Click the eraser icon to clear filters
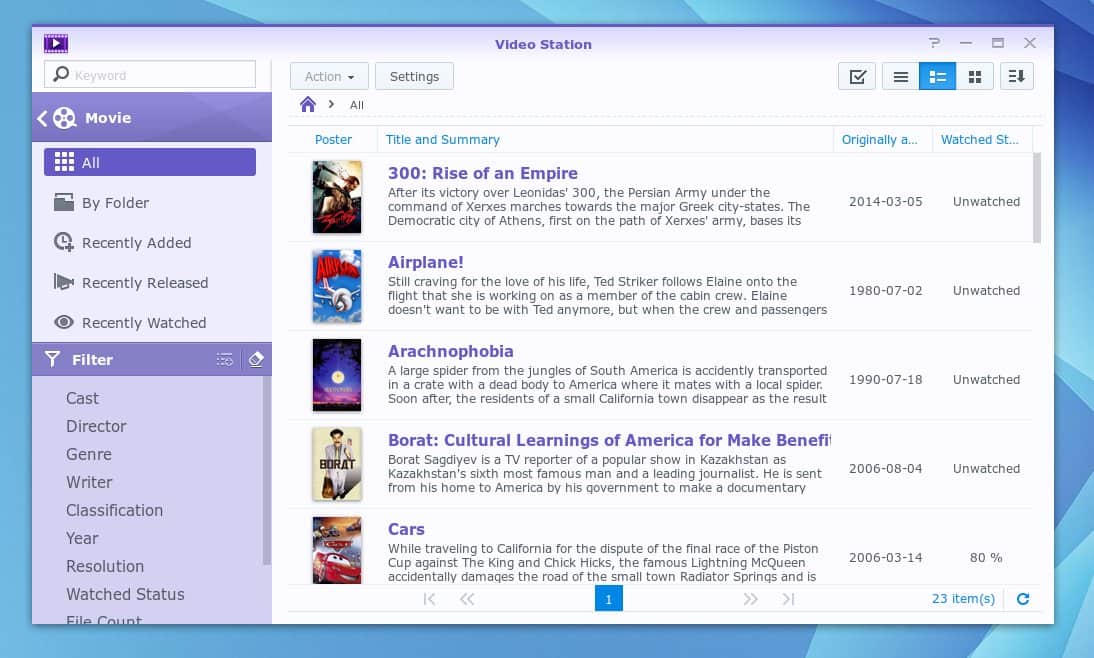The image size is (1094, 658). coord(256,360)
